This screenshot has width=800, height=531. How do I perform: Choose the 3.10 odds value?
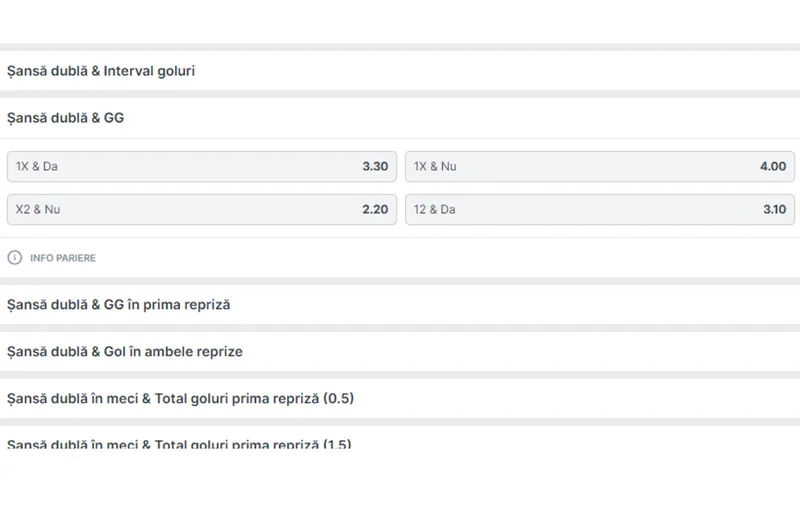pyautogui.click(x=773, y=210)
